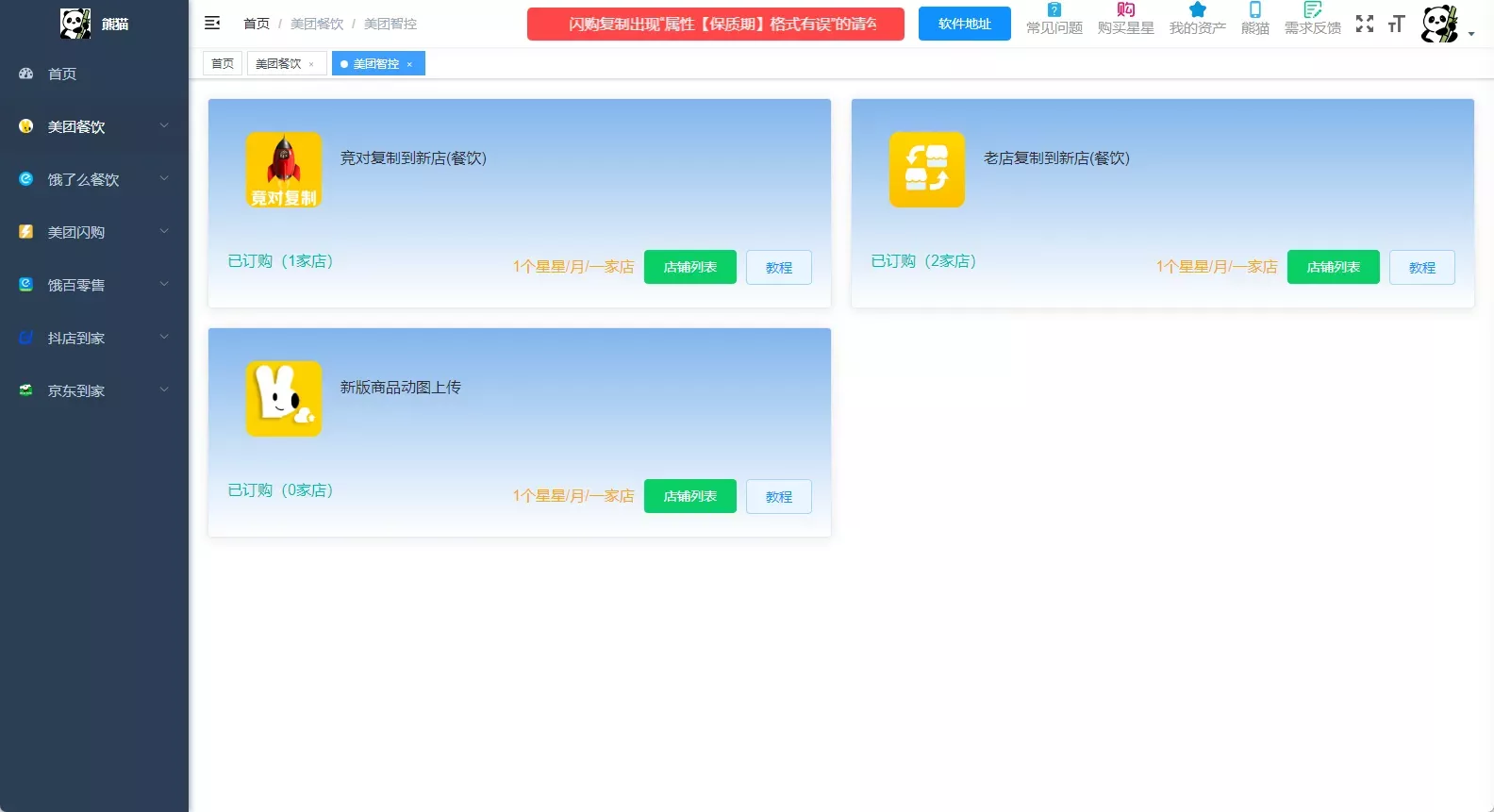Open 教程 for 竞对复制到新店
The height and width of the screenshot is (812, 1494).
(779, 267)
